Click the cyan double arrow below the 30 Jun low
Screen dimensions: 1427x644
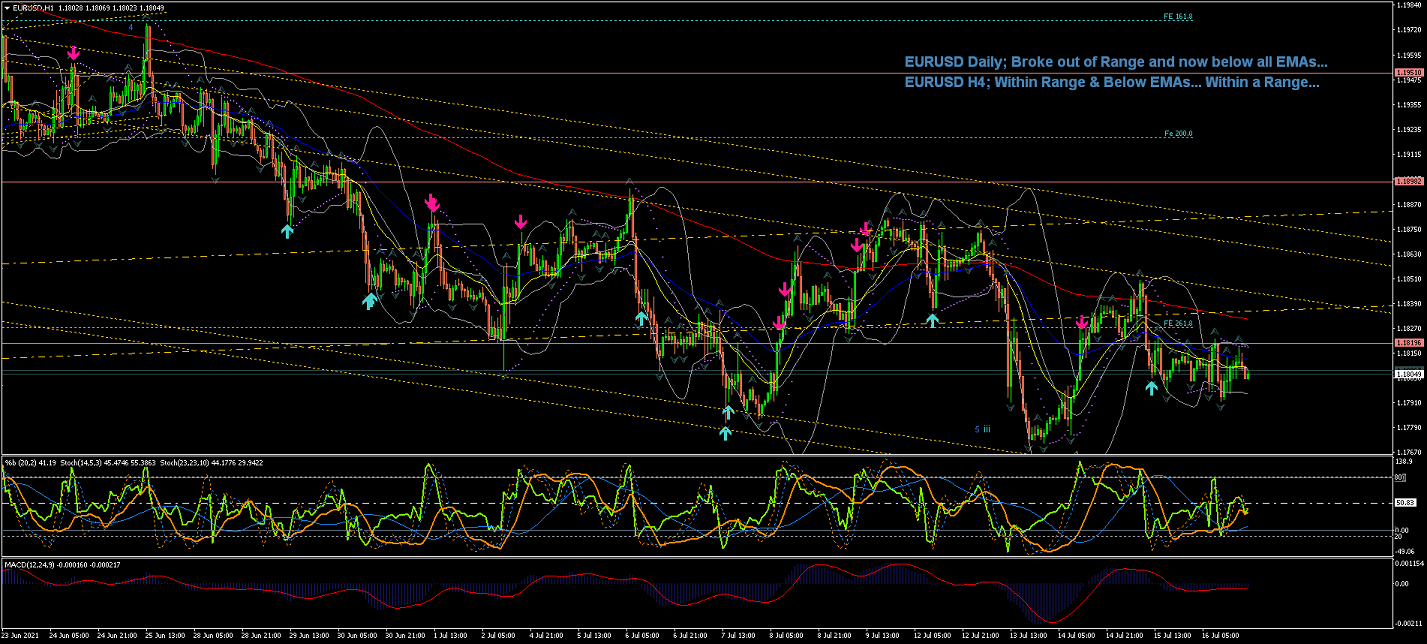click(x=369, y=300)
